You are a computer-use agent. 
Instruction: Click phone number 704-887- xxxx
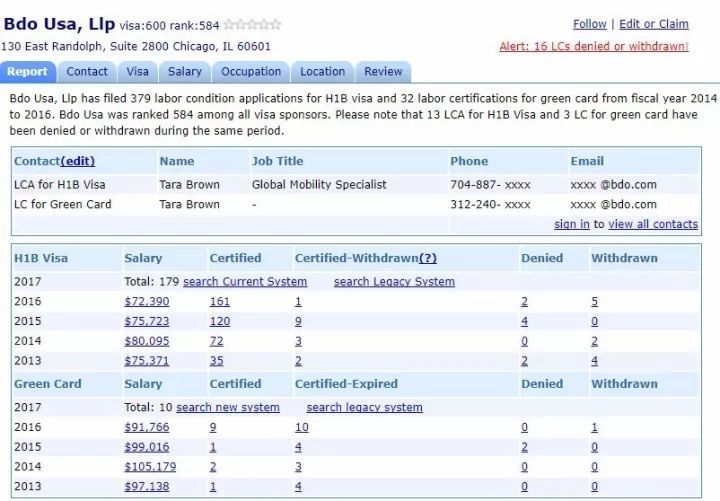coord(490,185)
